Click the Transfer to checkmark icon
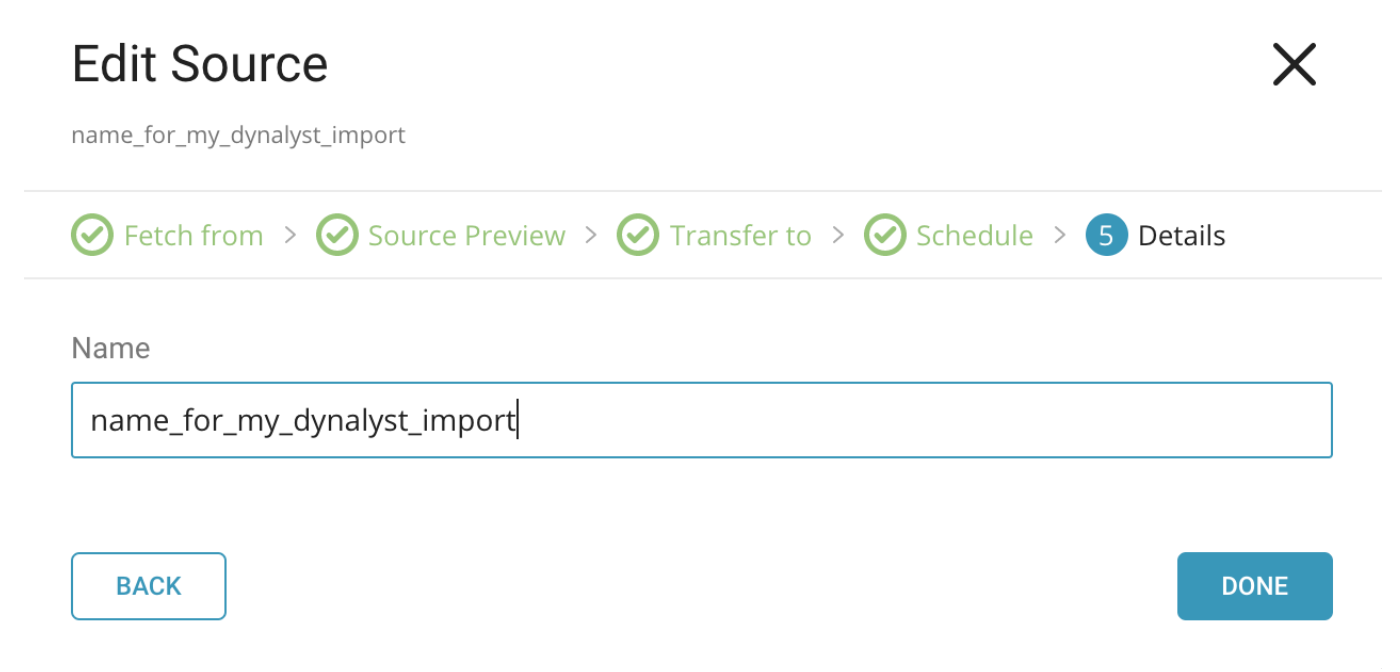Screen dimensions: 1400x672 [638, 236]
